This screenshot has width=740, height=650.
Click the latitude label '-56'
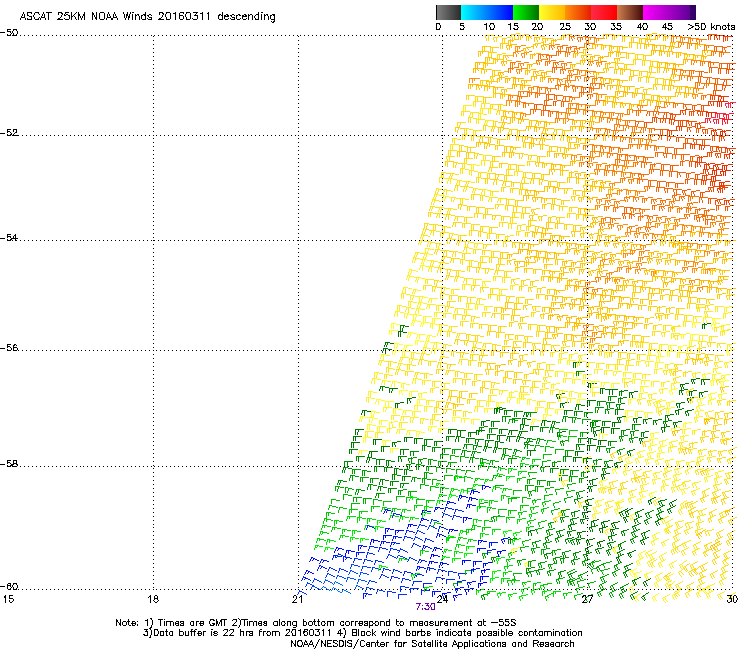tap(9, 347)
